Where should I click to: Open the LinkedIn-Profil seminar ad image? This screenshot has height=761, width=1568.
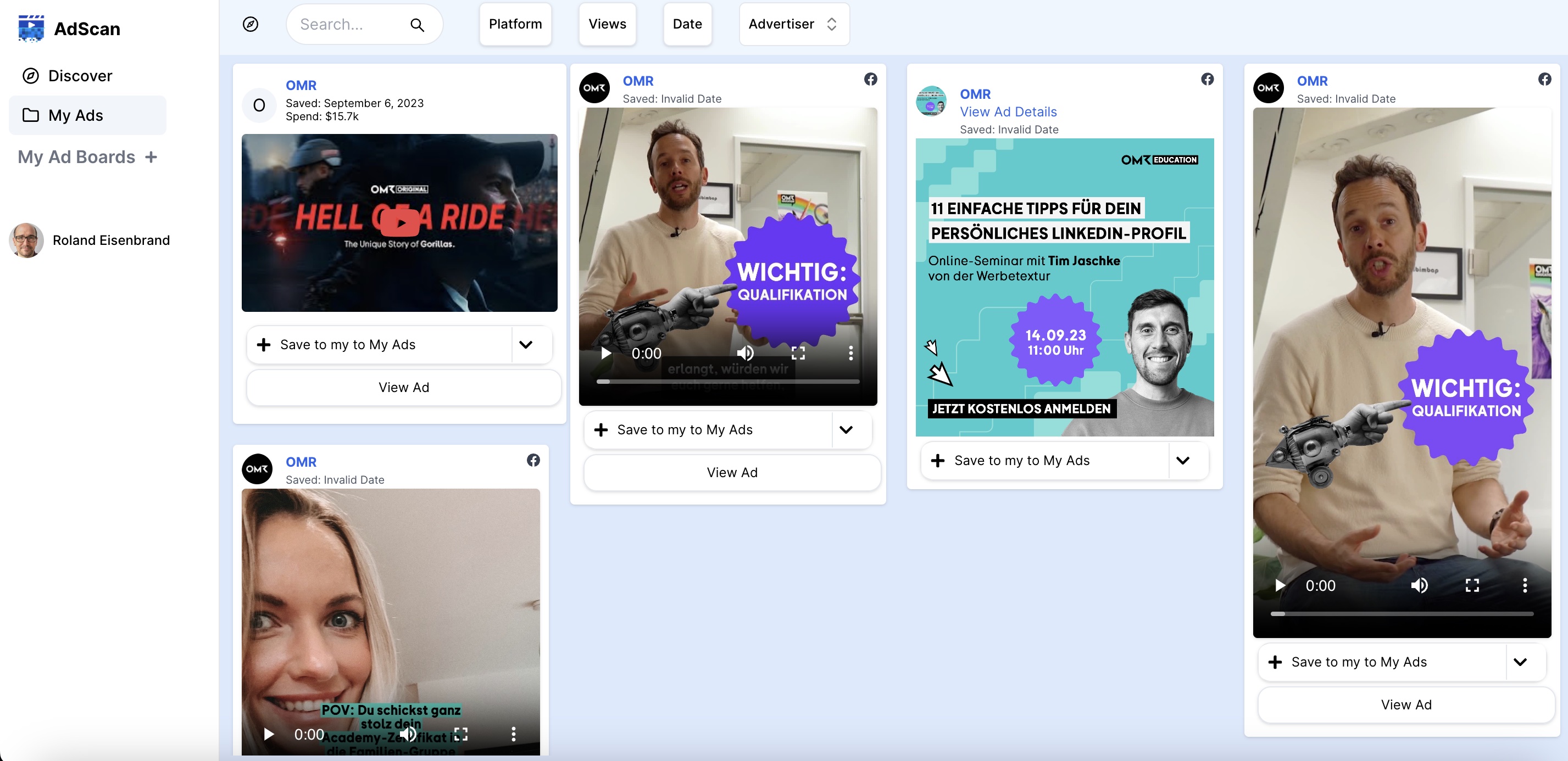pyautogui.click(x=1065, y=287)
